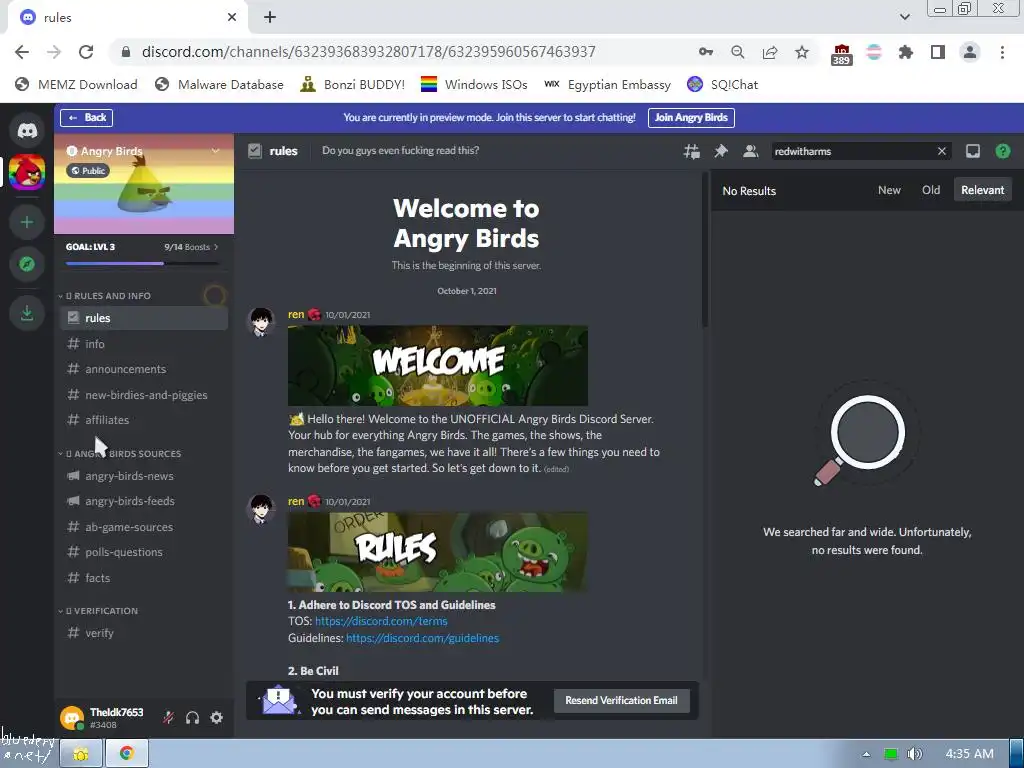Click the chat area vertical scrollbar
Viewport: 1024px width, 768px height.
coord(705,249)
